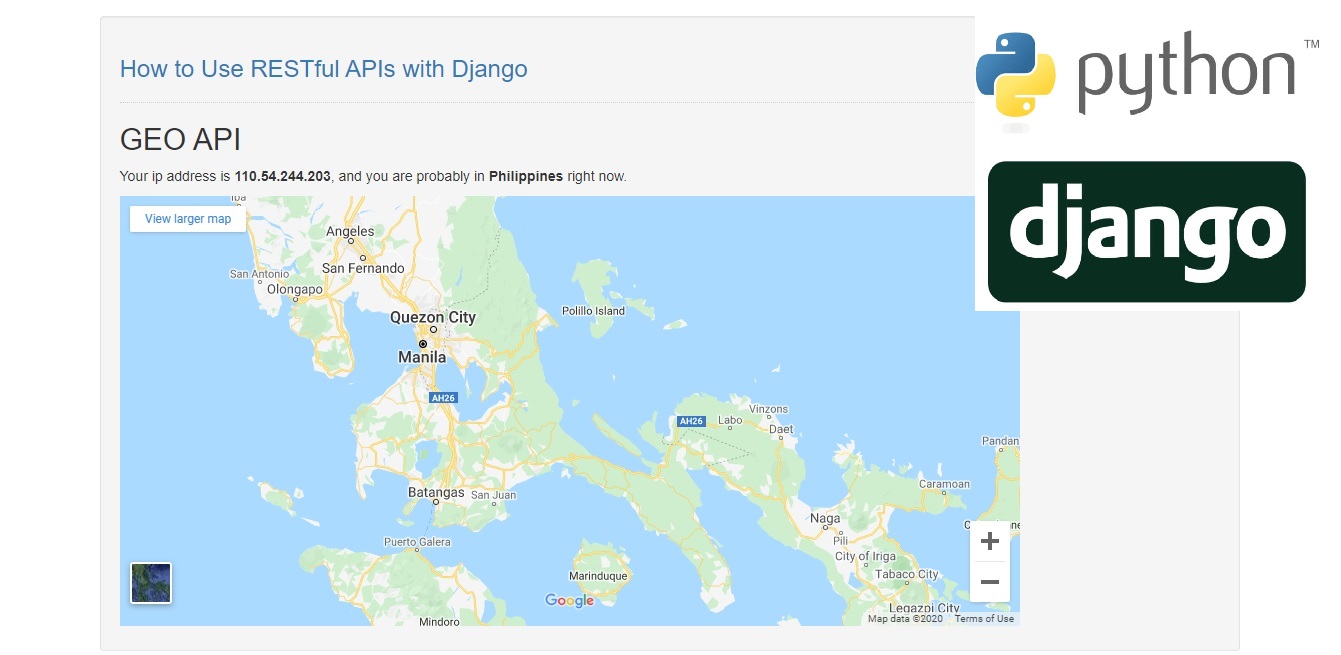Viewport: 1341px width, 655px height.
Task: Click the Batangas city label
Action: (438, 492)
